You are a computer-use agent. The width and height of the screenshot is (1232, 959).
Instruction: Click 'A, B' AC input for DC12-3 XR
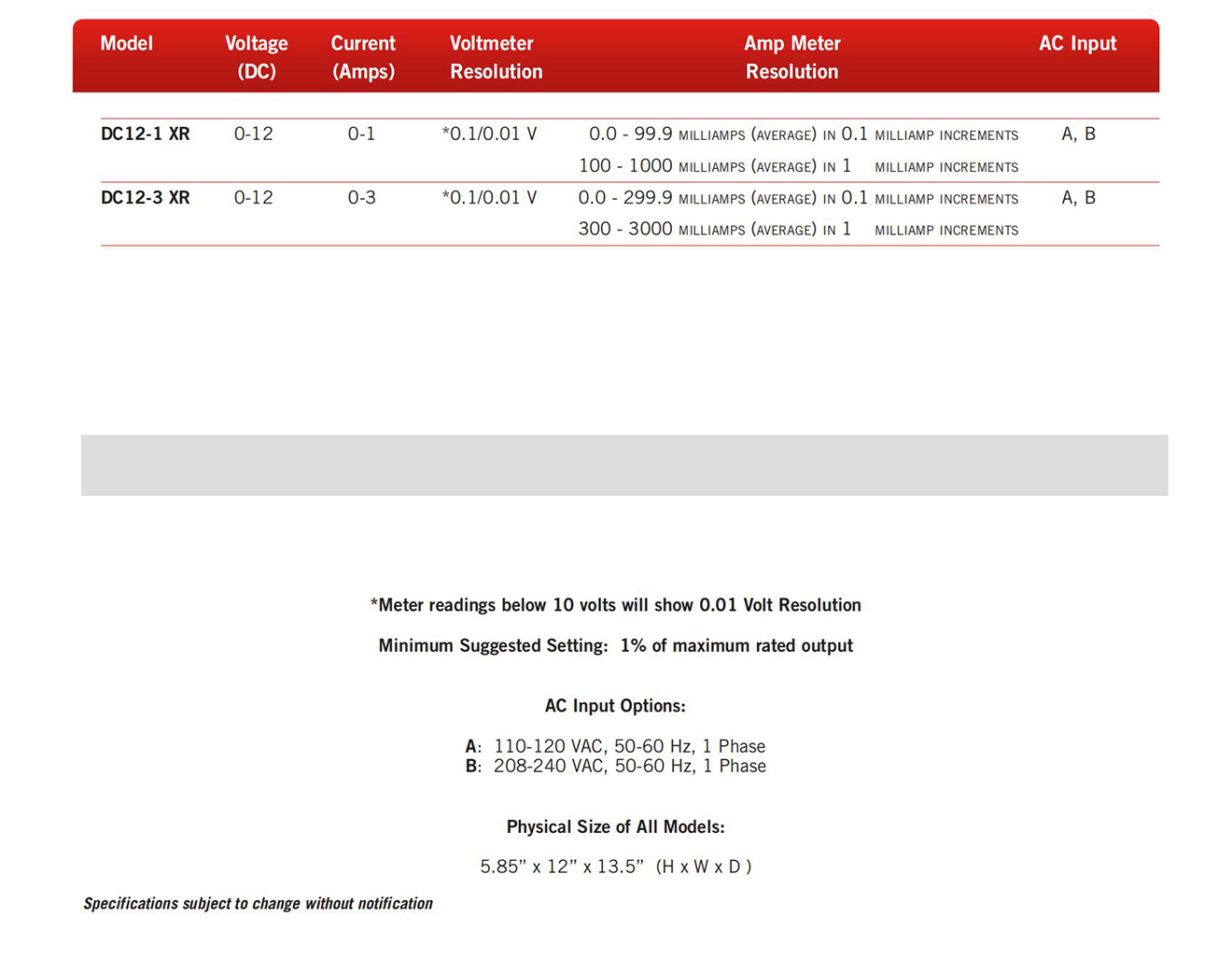coord(1079,197)
